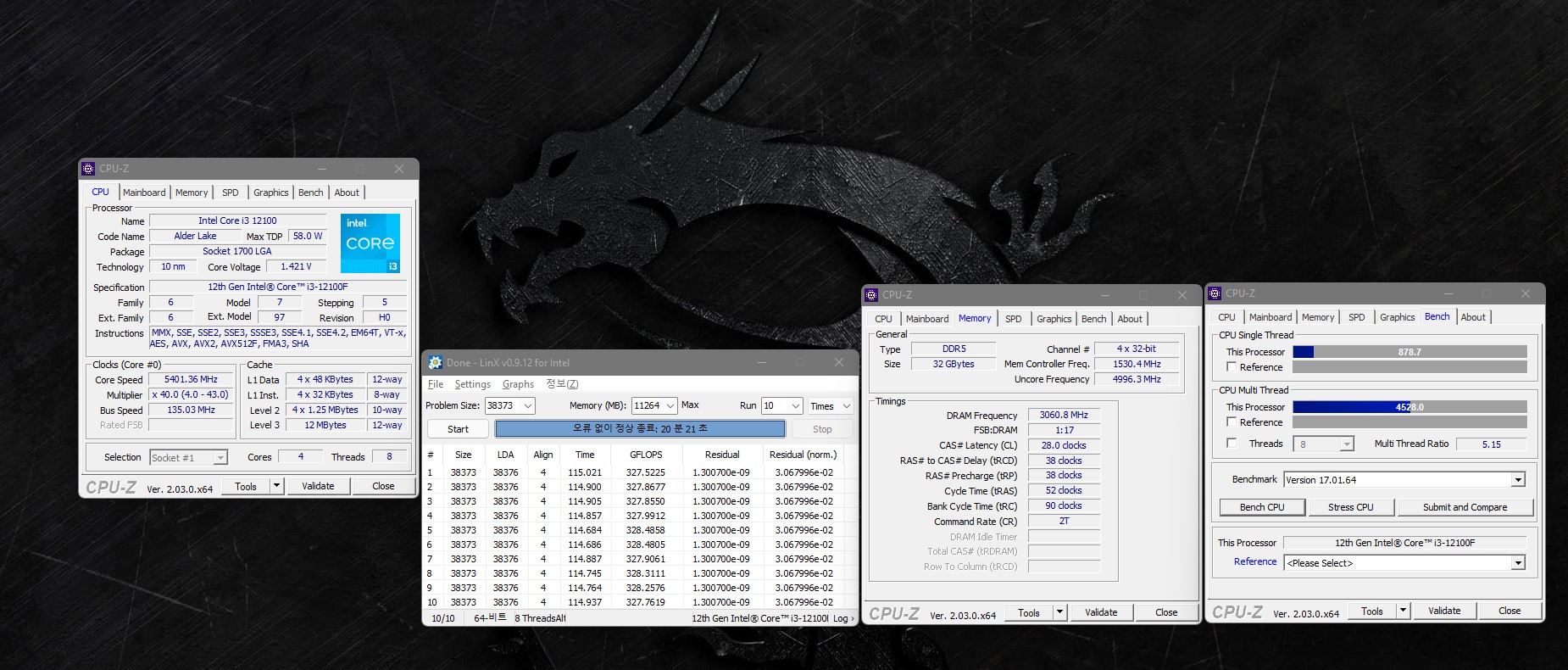Image resolution: width=1568 pixels, height=670 pixels.
Task: Click the Bus Speed value 135.03 MHz
Action: (191, 410)
